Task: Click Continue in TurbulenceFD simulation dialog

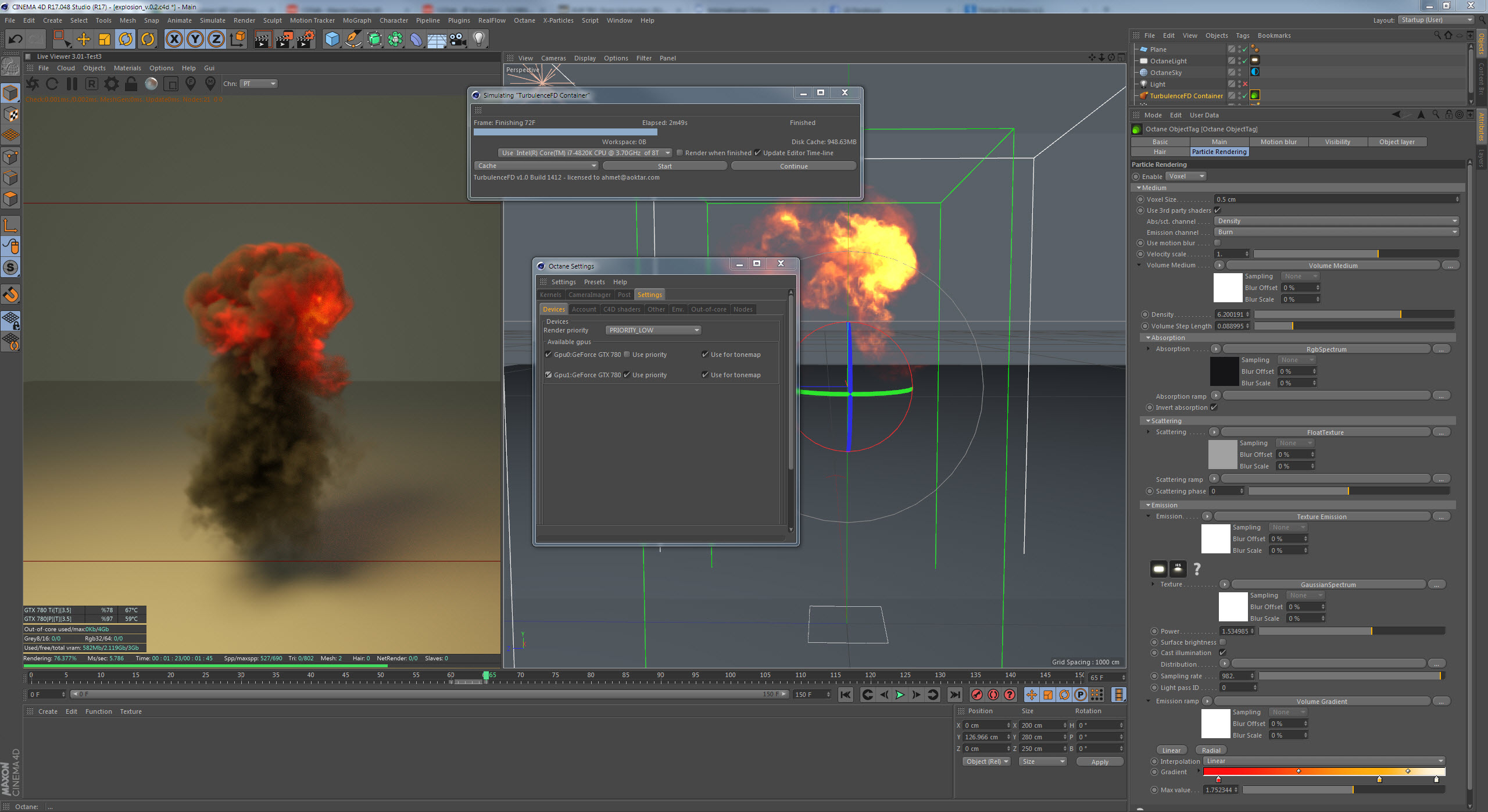Action: tap(793, 166)
